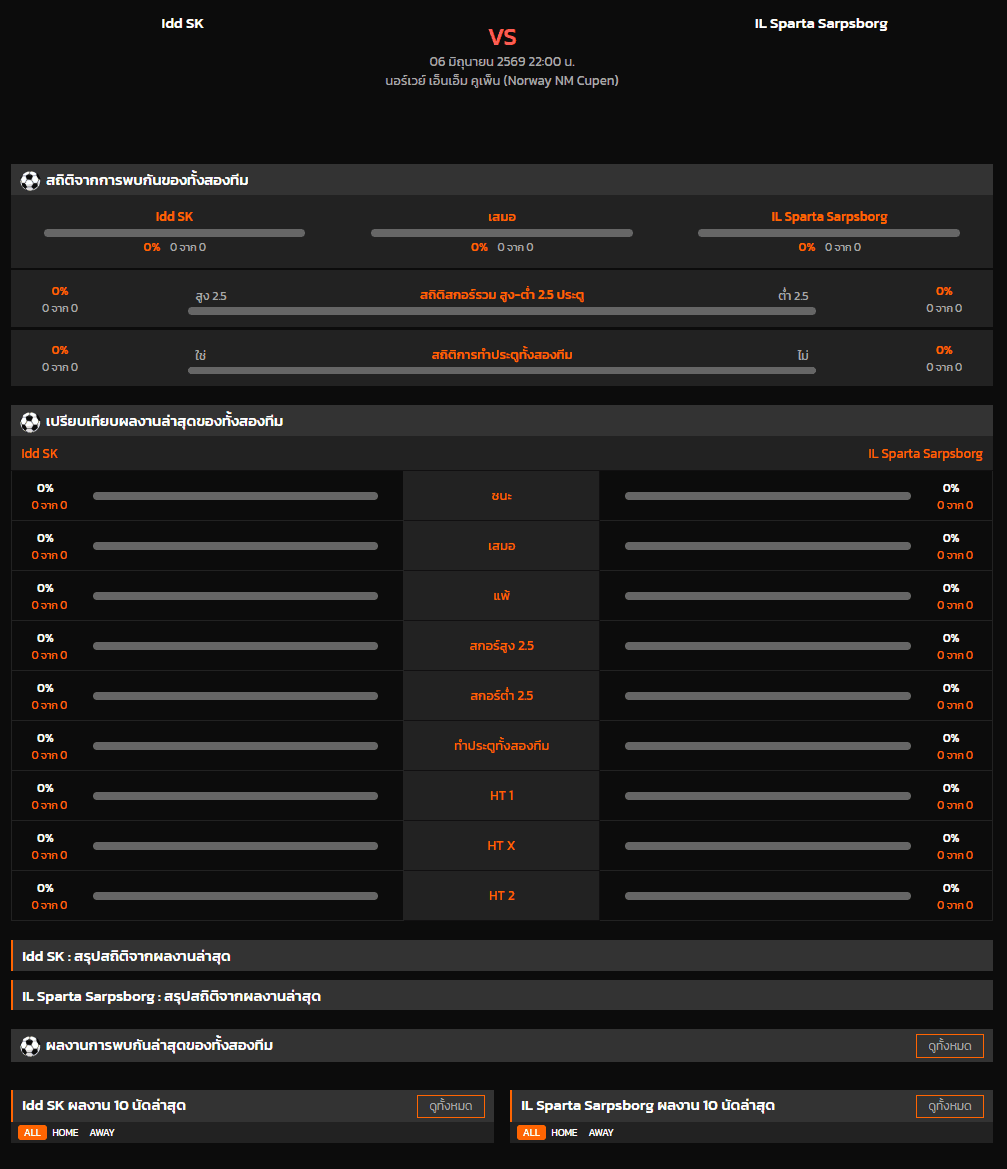Click the HT 2 row label
This screenshot has width=1007, height=1169.
pos(502,895)
